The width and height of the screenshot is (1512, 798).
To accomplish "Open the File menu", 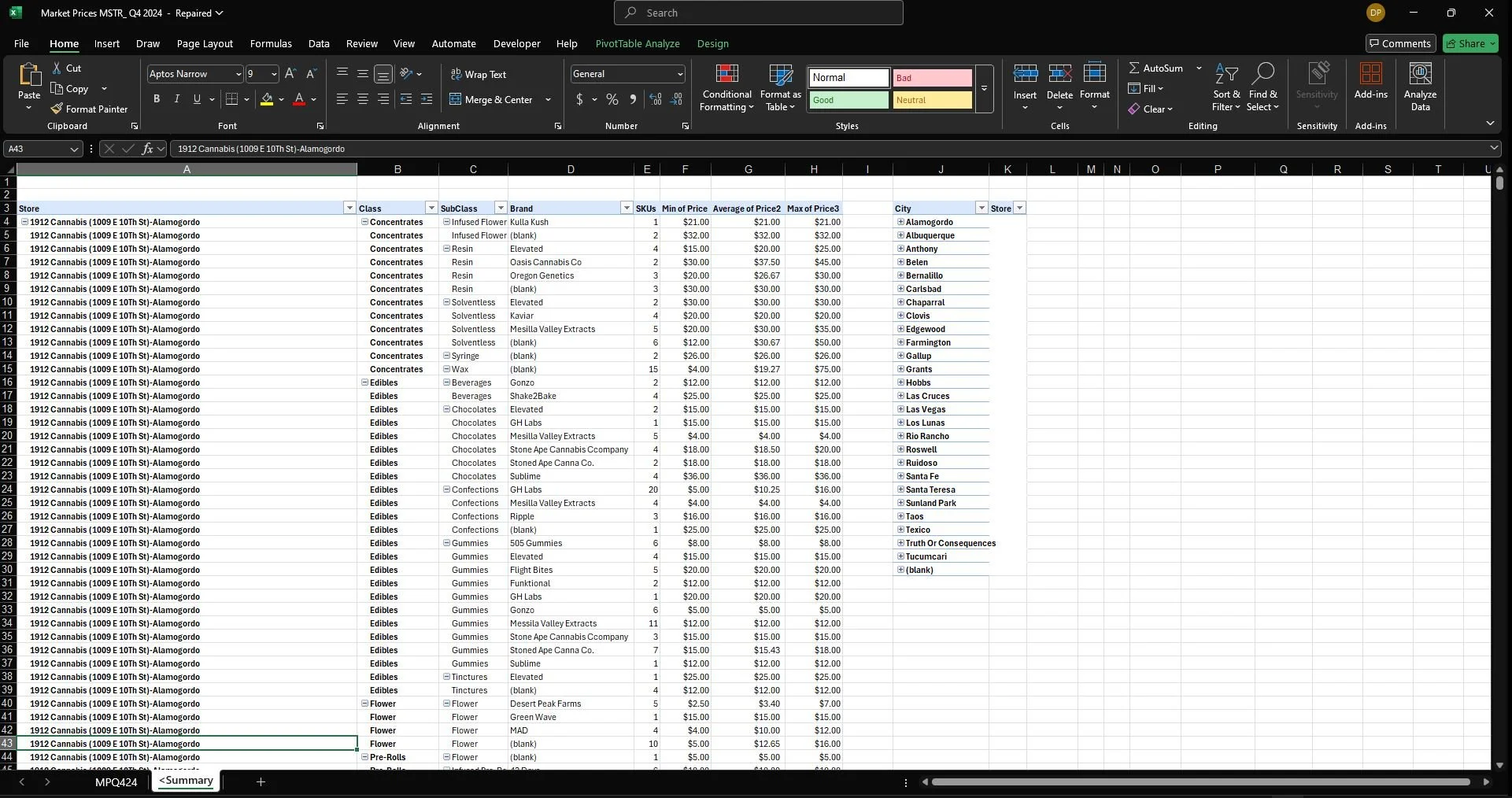I will coord(21,44).
